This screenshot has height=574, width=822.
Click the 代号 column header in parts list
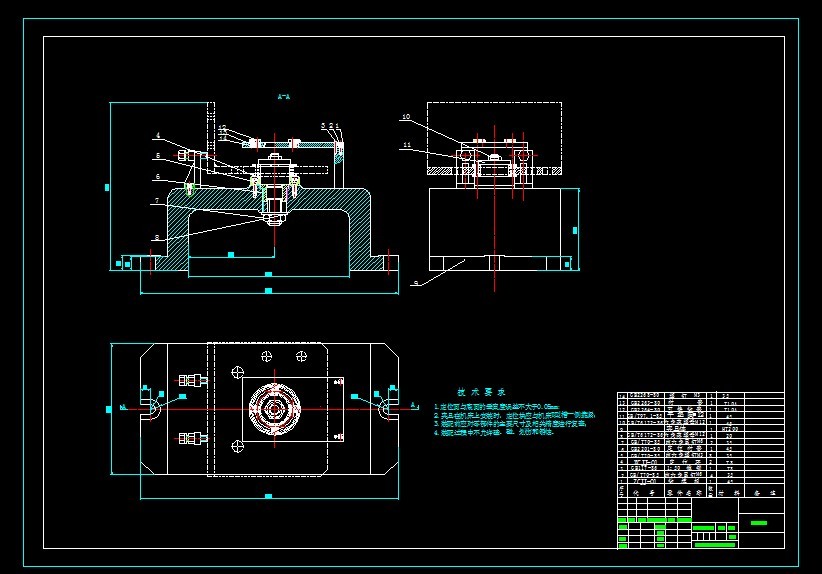point(644,492)
